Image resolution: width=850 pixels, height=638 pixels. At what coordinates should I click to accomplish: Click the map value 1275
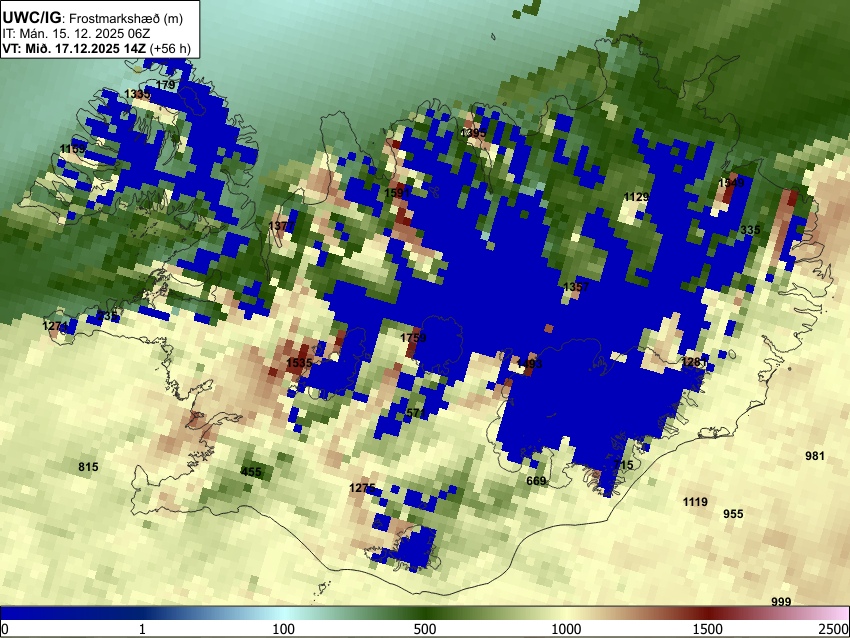pyautogui.click(x=362, y=488)
